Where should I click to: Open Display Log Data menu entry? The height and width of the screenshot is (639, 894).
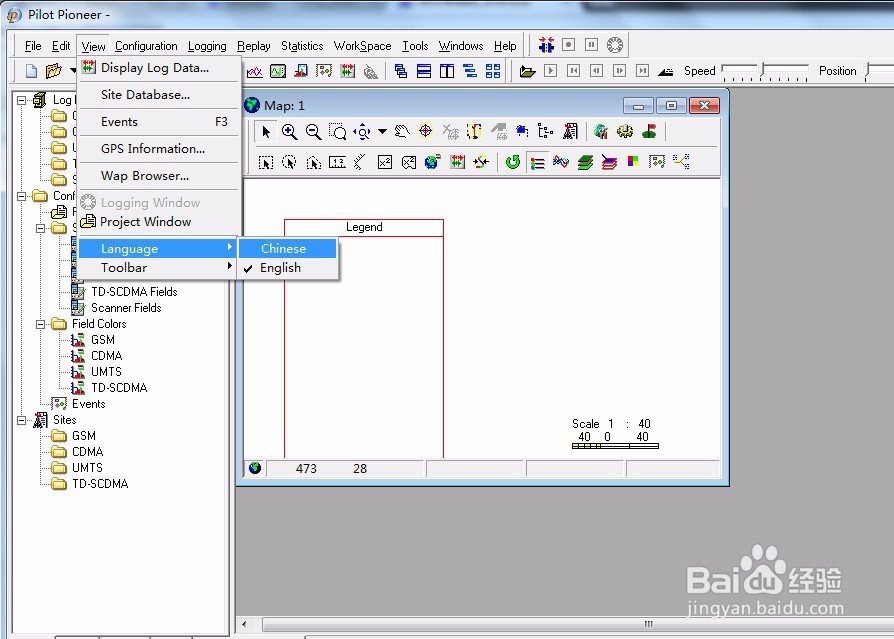(159, 68)
